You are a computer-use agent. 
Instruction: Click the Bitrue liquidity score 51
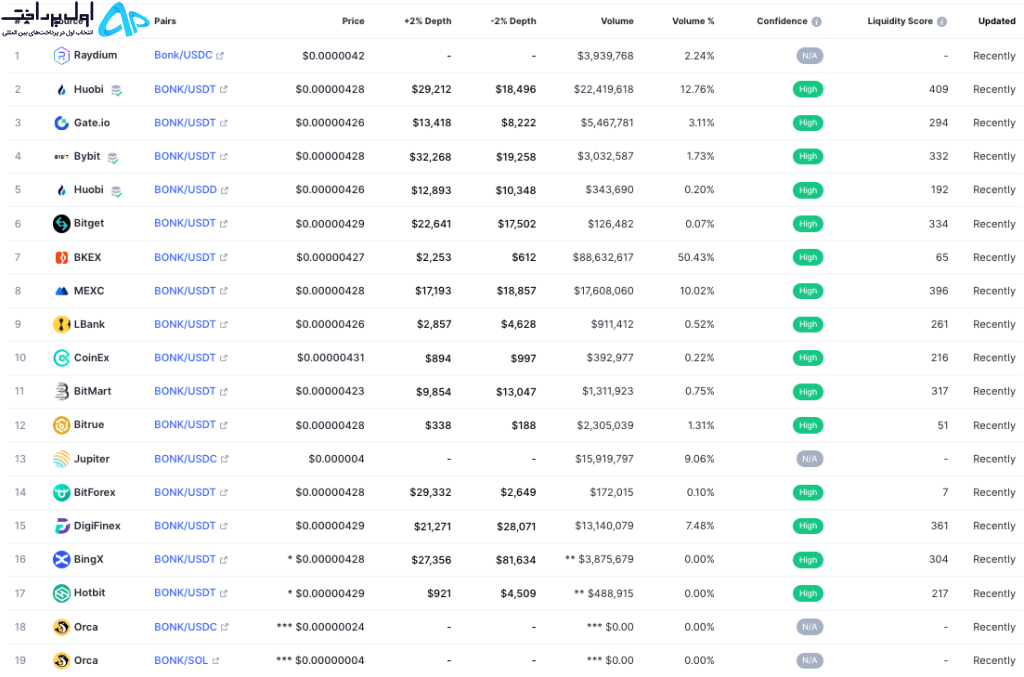(942, 425)
